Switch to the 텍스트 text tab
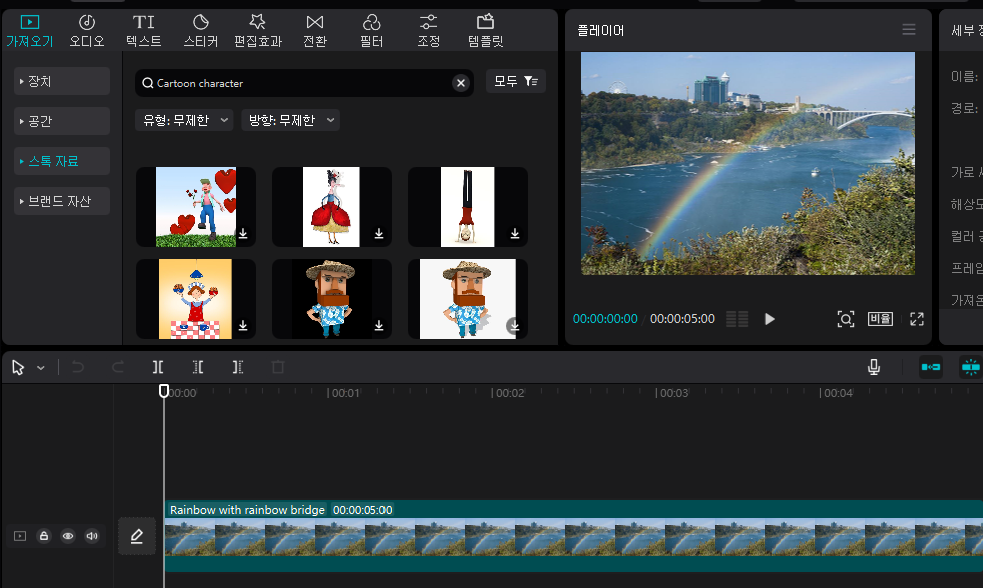The image size is (983, 588). tap(144, 31)
